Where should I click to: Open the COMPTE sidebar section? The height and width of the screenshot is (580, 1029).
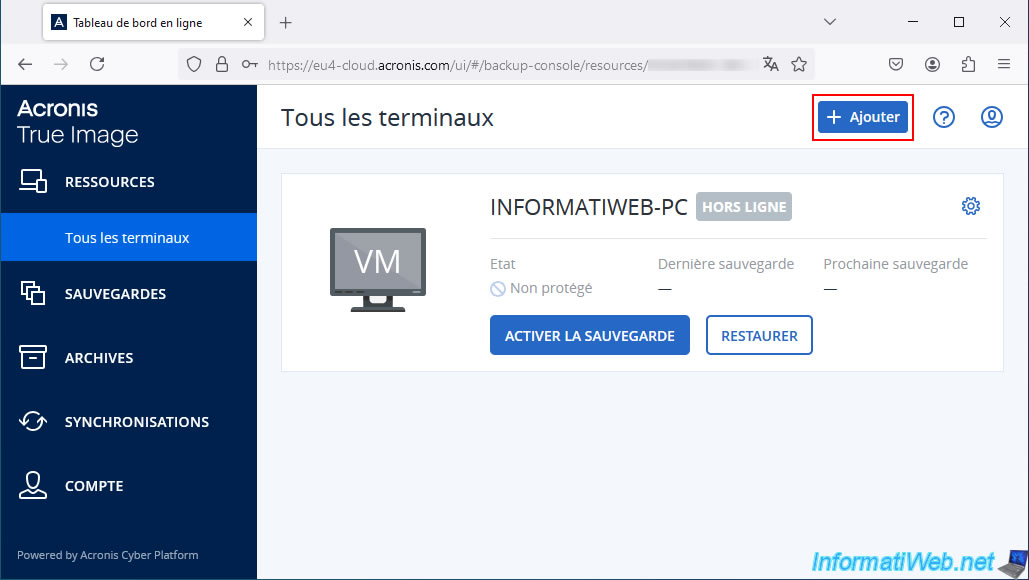[129, 486]
